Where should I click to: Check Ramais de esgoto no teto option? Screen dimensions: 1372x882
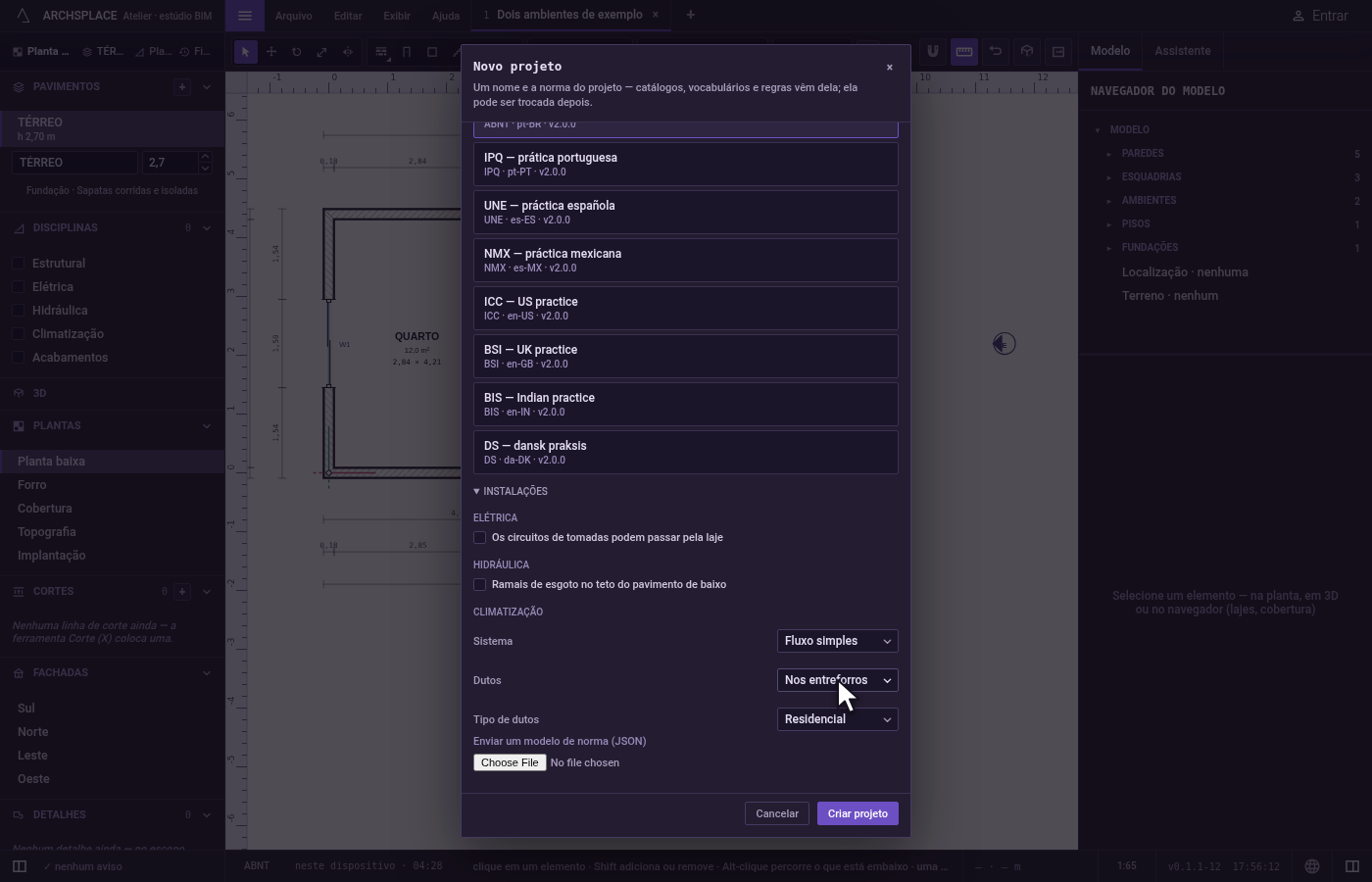pyautogui.click(x=480, y=585)
